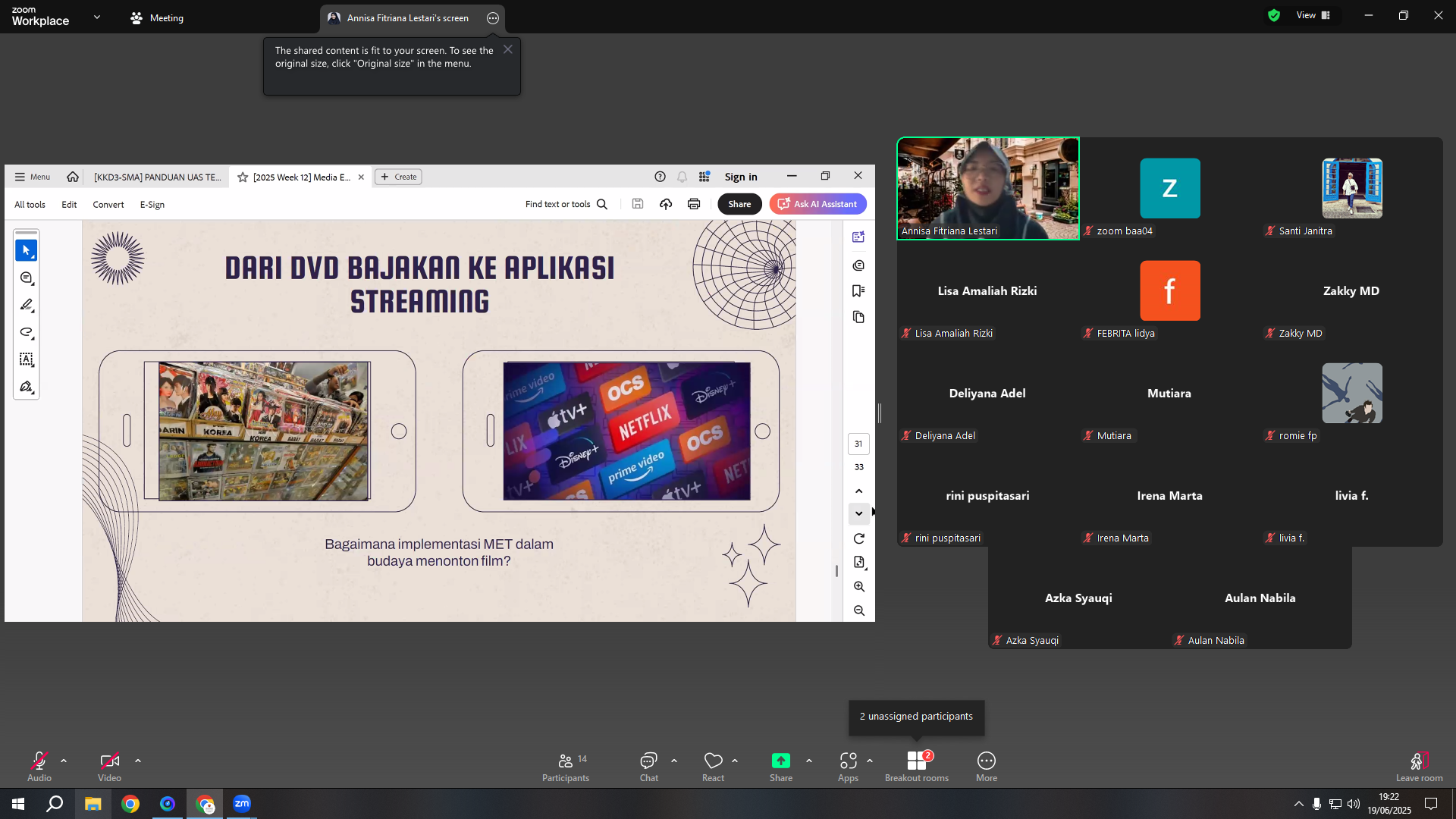Select the text box tool
This screenshot has width=1456, height=819.
pyautogui.click(x=27, y=359)
